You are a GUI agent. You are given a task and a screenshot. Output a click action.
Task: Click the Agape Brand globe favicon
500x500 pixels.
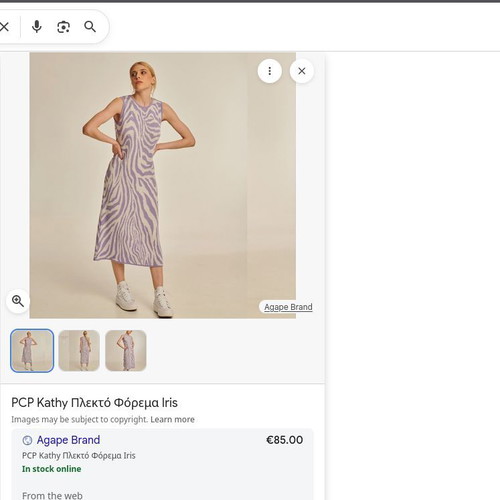27,440
